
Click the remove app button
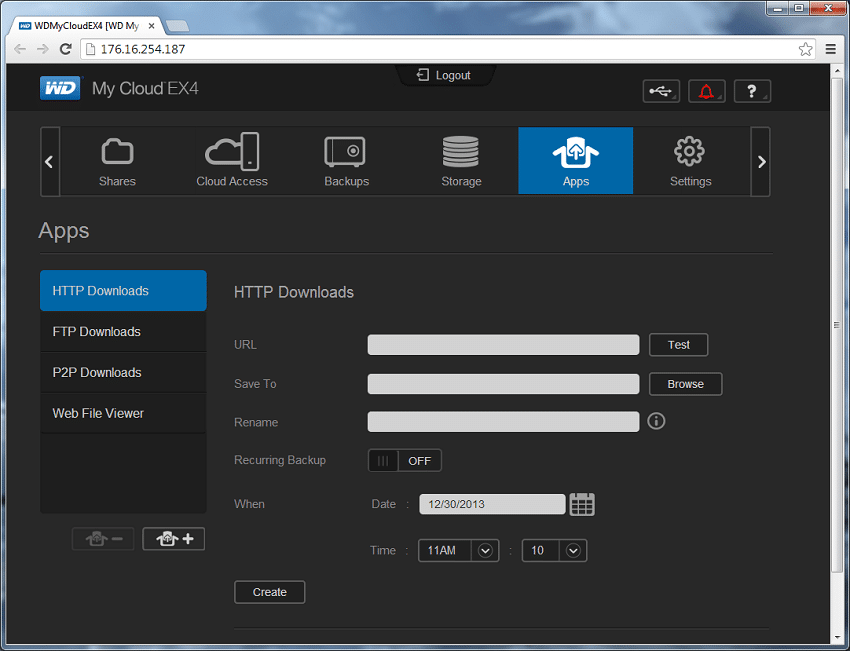tap(103, 539)
